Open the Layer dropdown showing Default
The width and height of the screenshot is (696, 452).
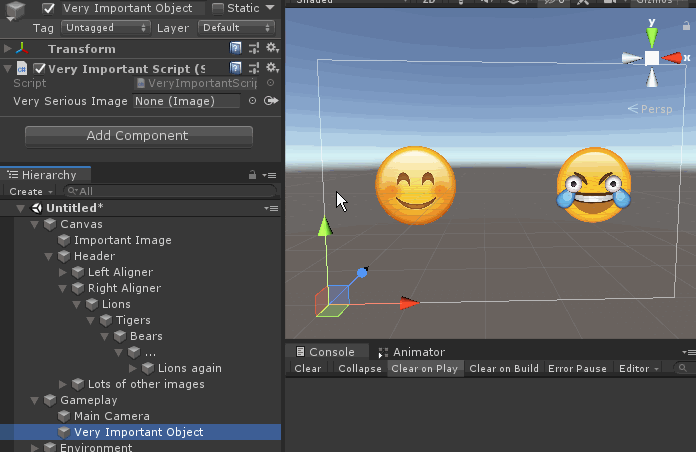(236, 28)
